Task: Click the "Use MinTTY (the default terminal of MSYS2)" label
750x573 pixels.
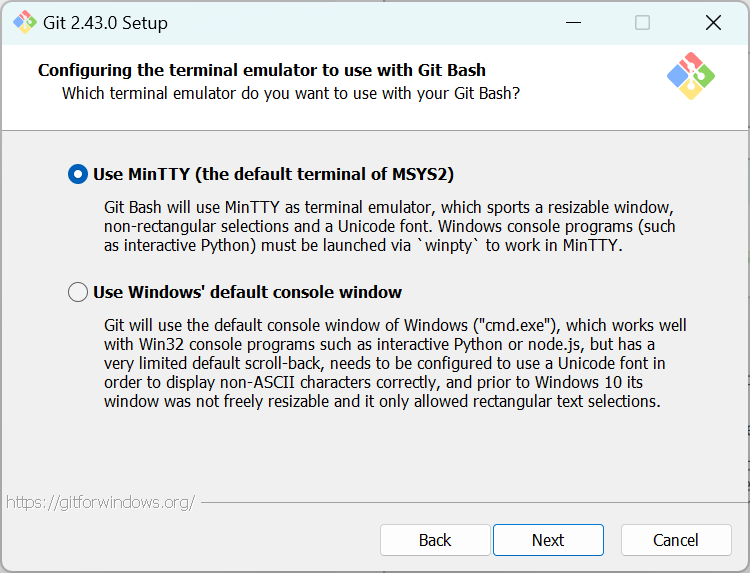Action: 273,174
